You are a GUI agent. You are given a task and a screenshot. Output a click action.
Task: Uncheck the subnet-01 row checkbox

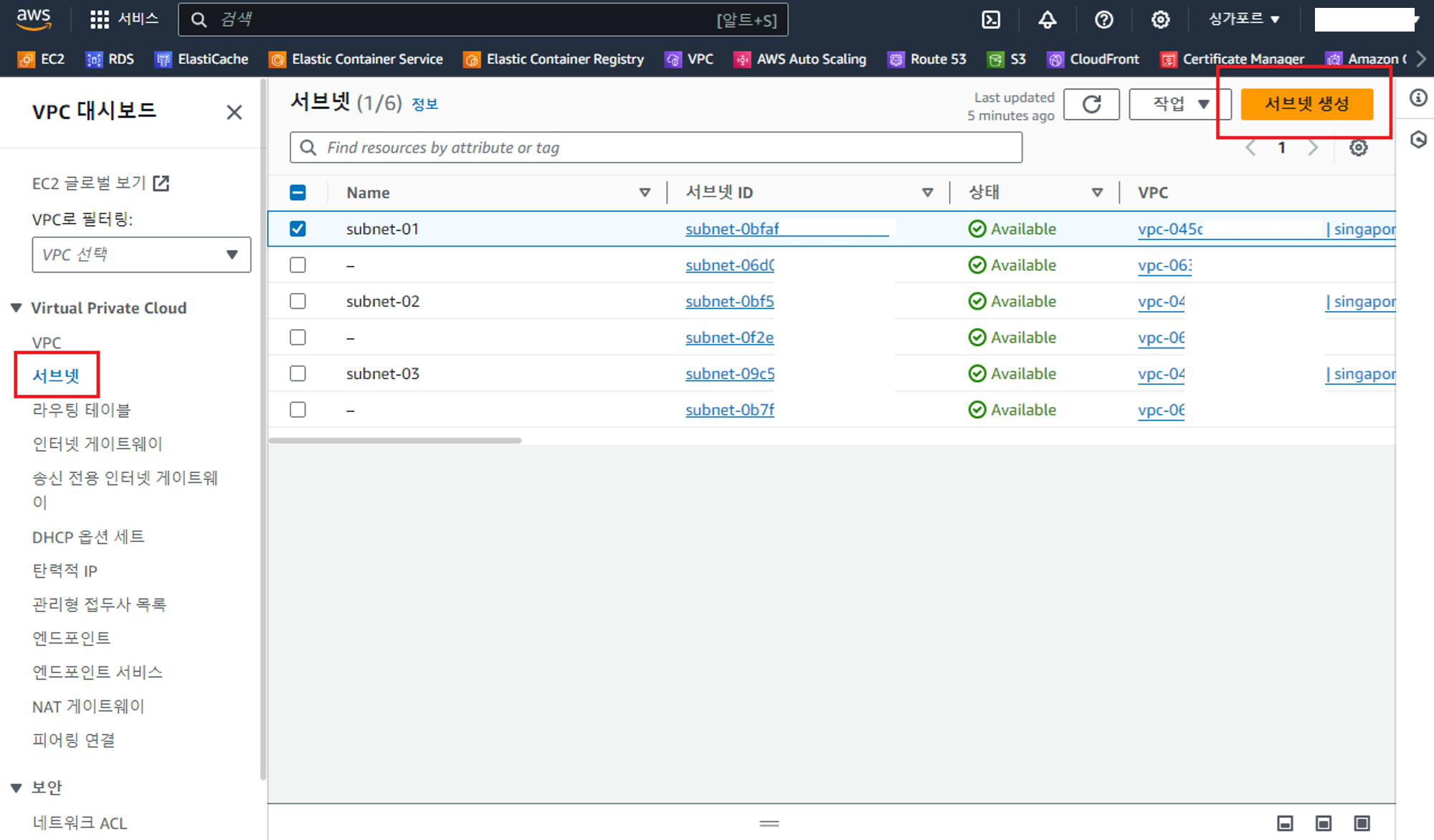[298, 229]
